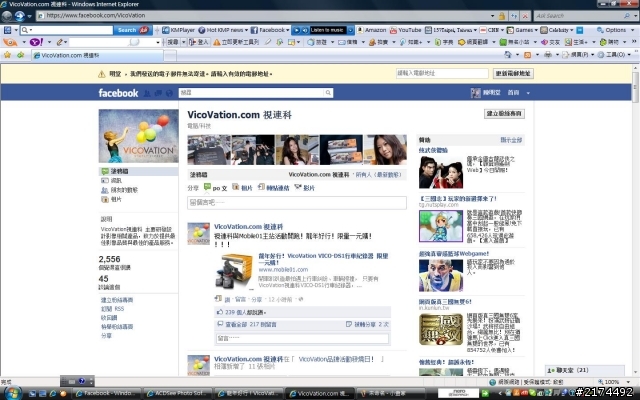640x400 pixels.
Task: Open the 100% zoom level dropdown
Action: pos(628,382)
